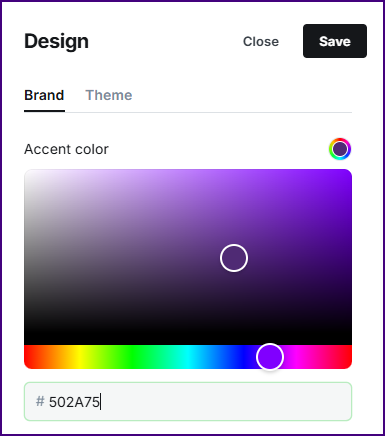Screen dimensions: 385x436
Task: Click the Accent color label
Action: tap(66, 149)
